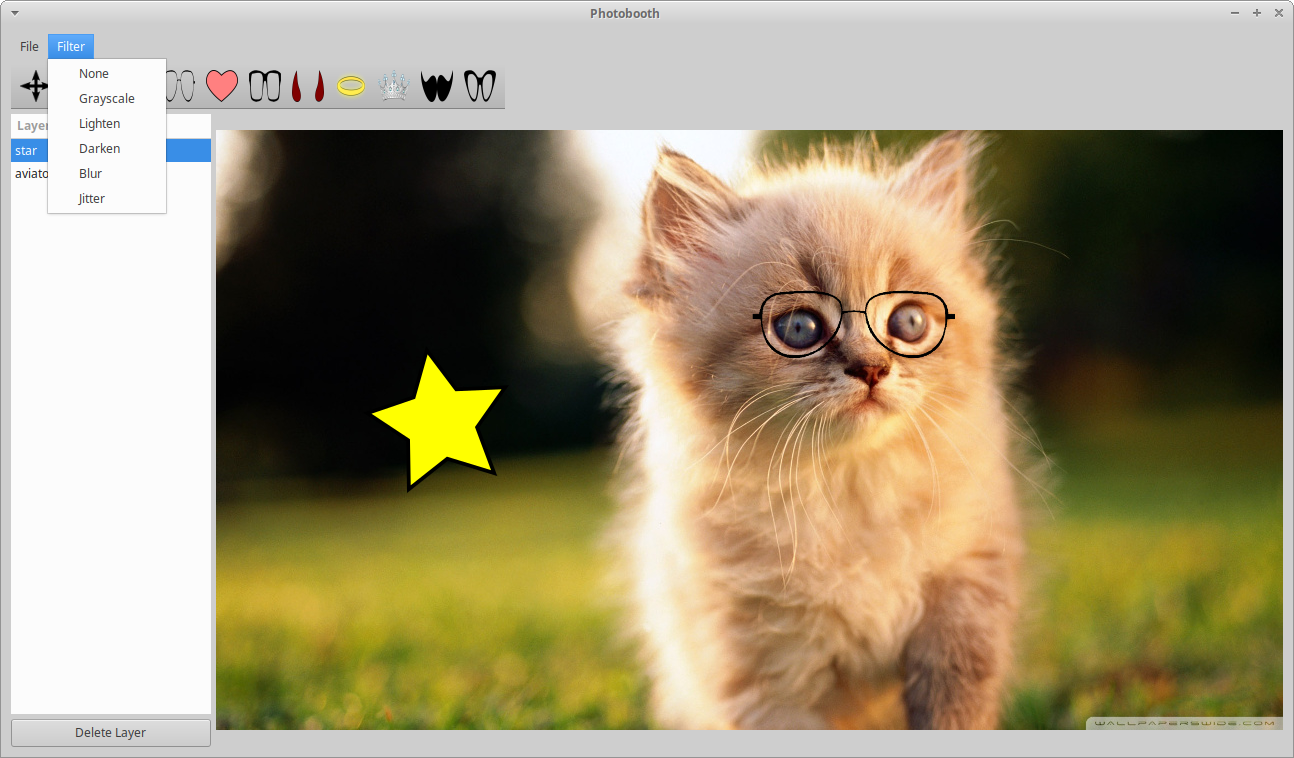Close the open Filter menu header
The image size is (1294, 758).
click(x=71, y=47)
